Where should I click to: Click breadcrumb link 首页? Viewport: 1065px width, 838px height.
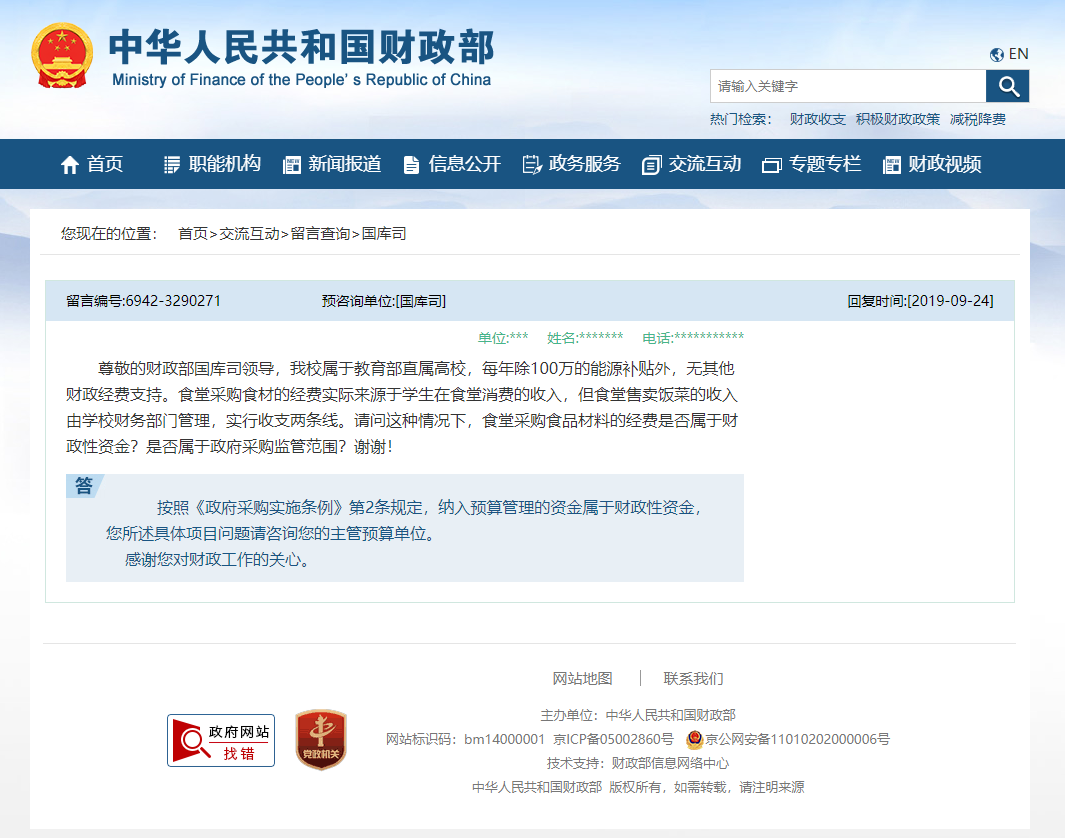(193, 234)
